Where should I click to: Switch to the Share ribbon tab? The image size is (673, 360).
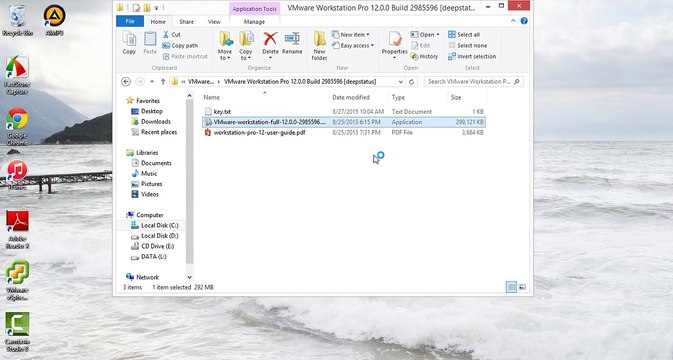click(186, 21)
